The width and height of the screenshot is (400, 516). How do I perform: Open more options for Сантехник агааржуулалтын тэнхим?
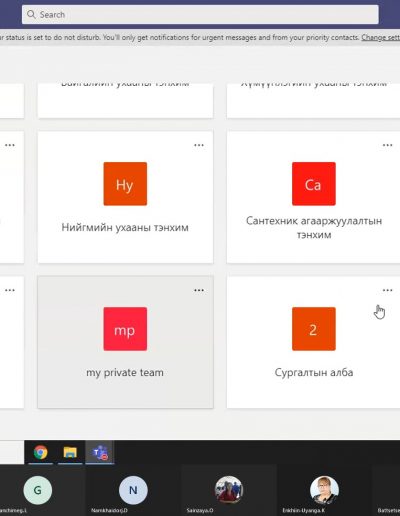tap(387, 145)
